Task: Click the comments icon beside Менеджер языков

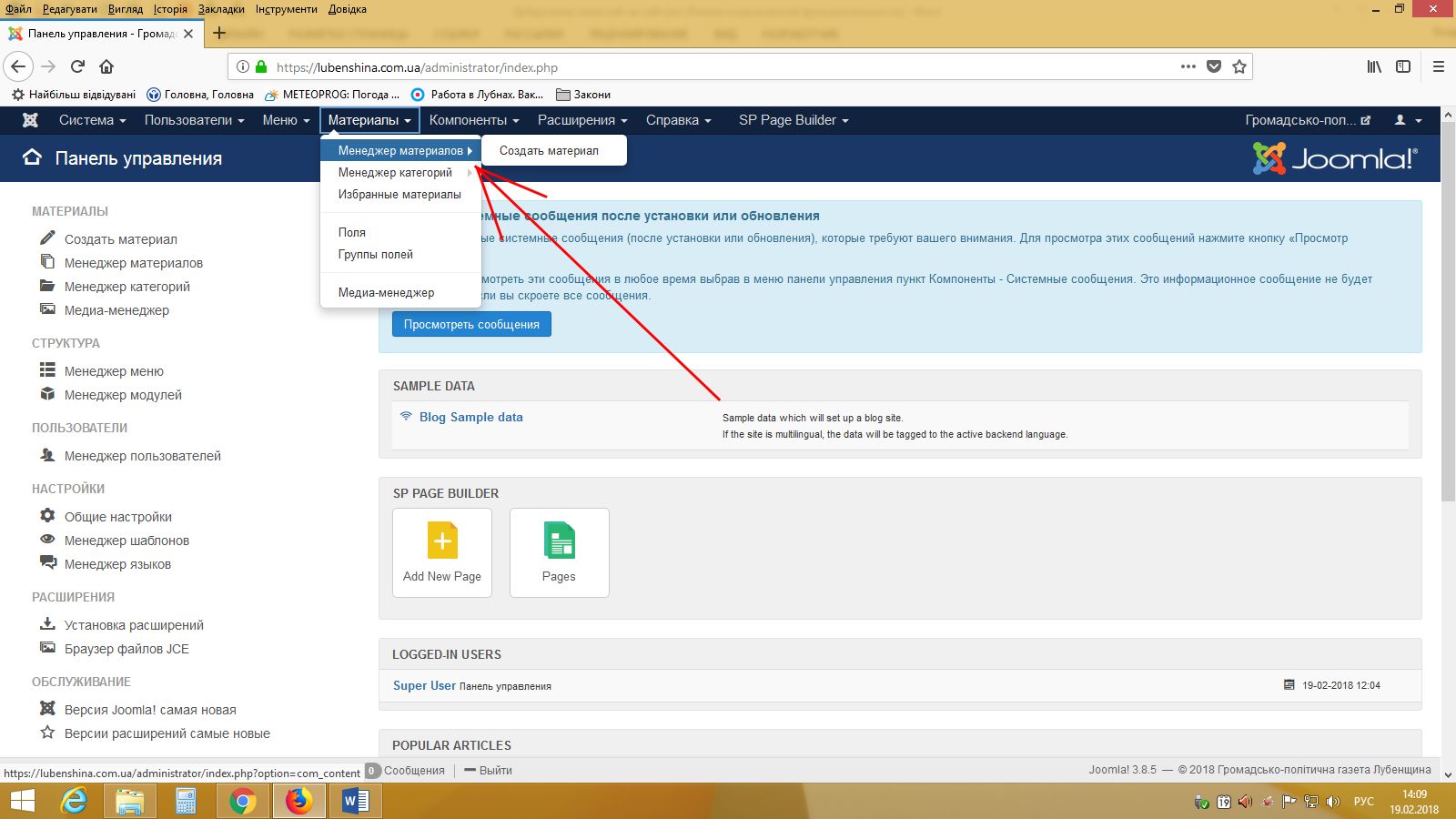Action: (x=47, y=562)
